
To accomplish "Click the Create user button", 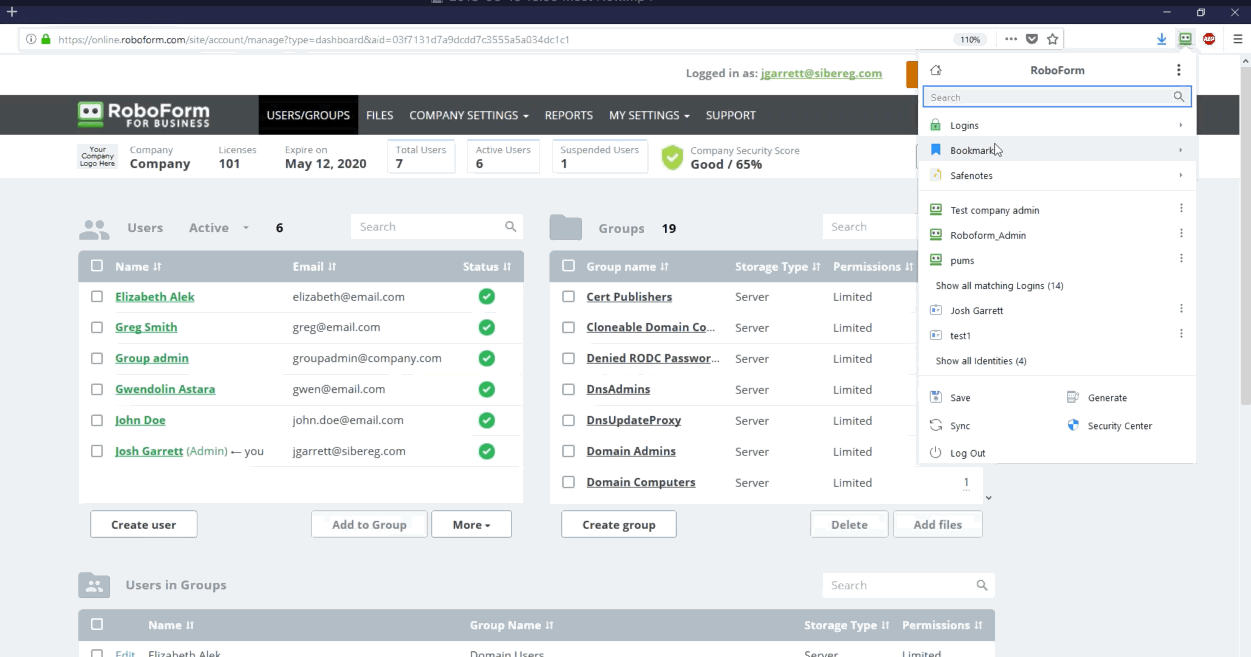I will [143, 525].
